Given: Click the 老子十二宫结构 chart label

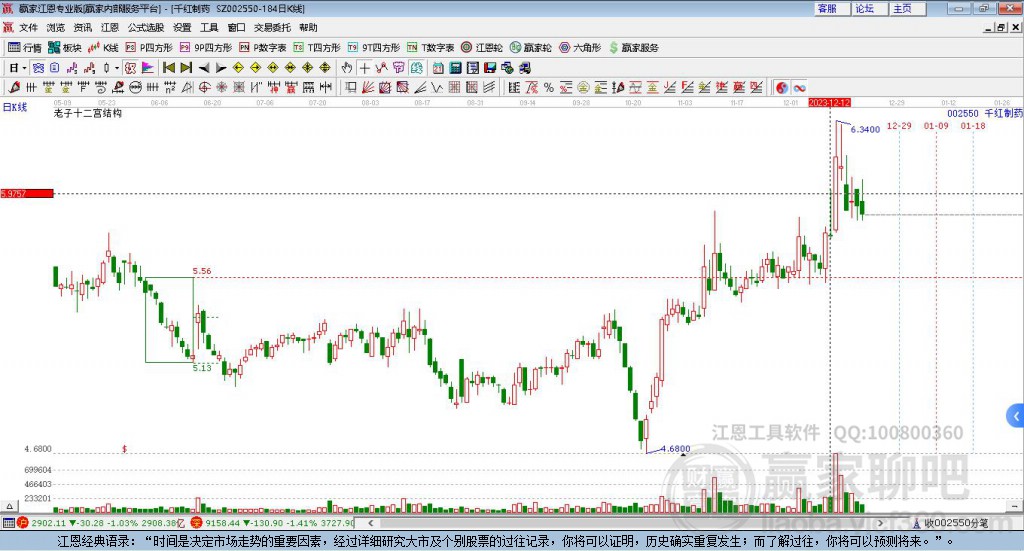Looking at the screenshot, I should (88, 113).
